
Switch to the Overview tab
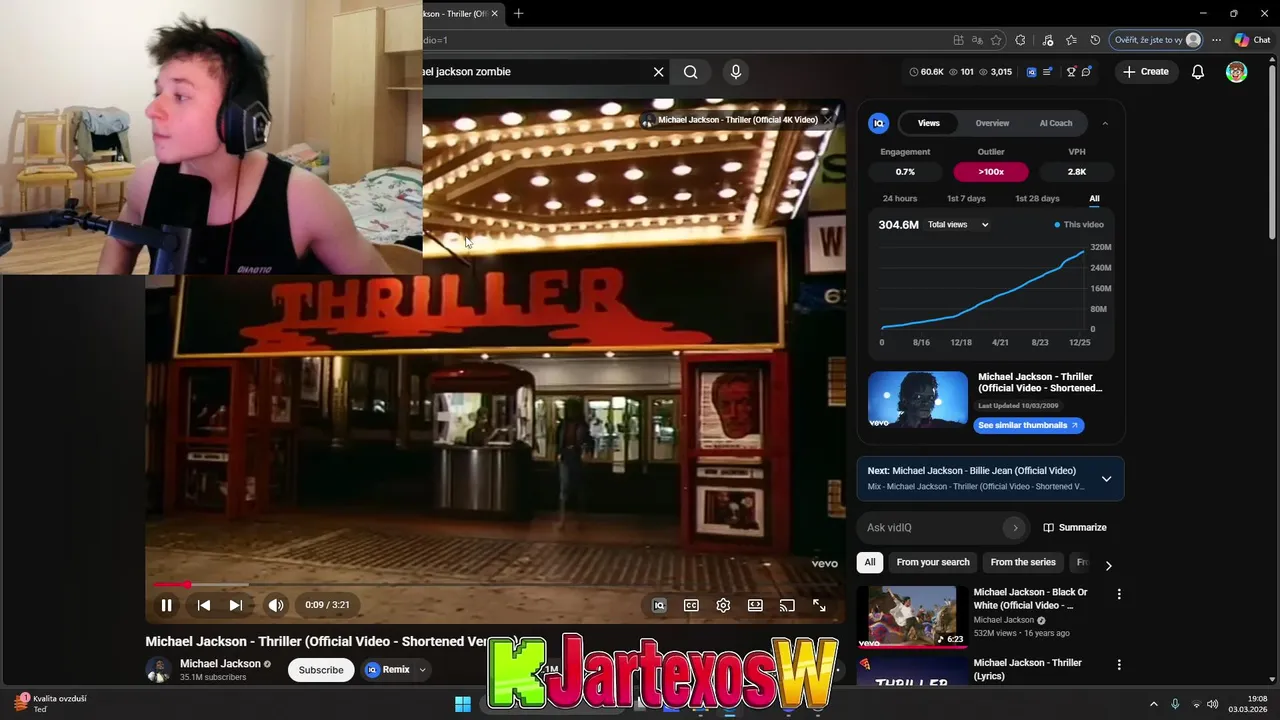(992, 123)
